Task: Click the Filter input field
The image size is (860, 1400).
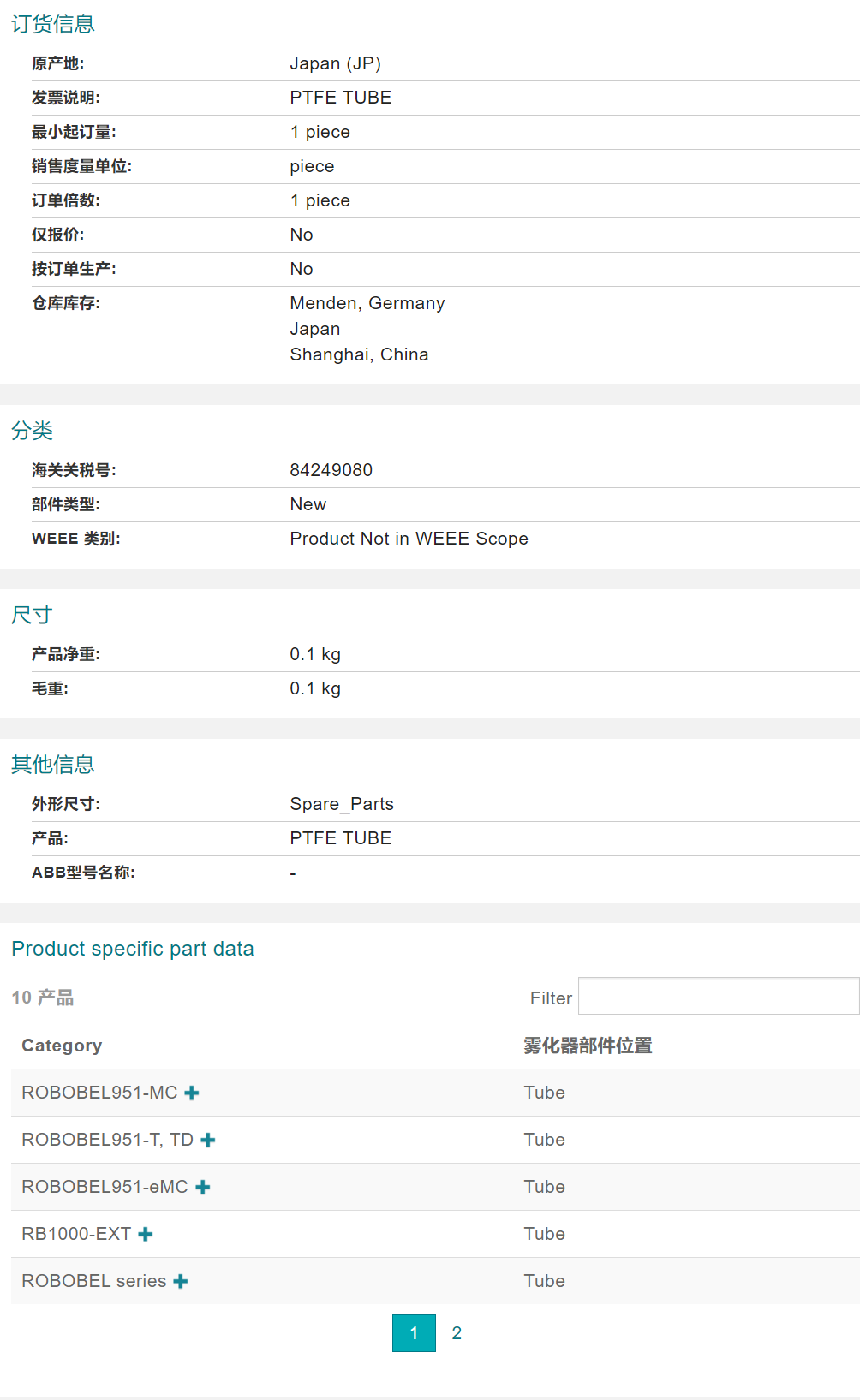Action: pyautogui.click(x=718, y=997)
